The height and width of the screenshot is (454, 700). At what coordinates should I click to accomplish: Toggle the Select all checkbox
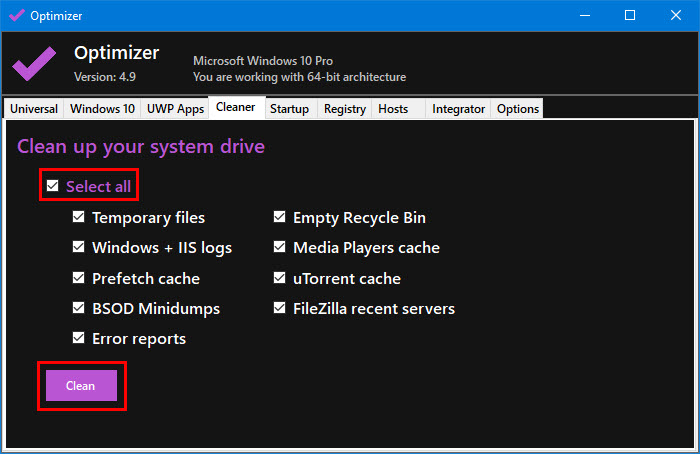coord(53,186)
